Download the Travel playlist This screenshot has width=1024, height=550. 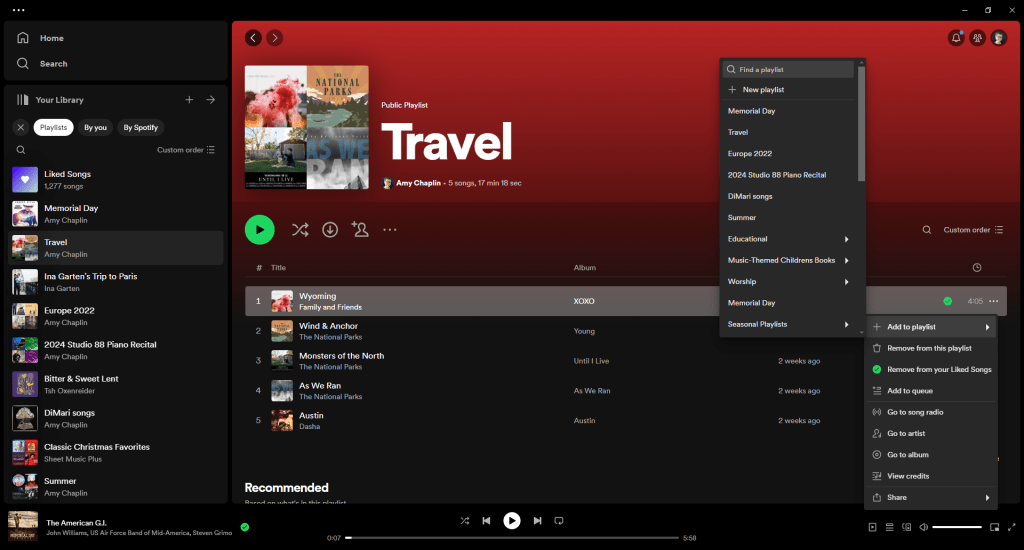(330, 230)
